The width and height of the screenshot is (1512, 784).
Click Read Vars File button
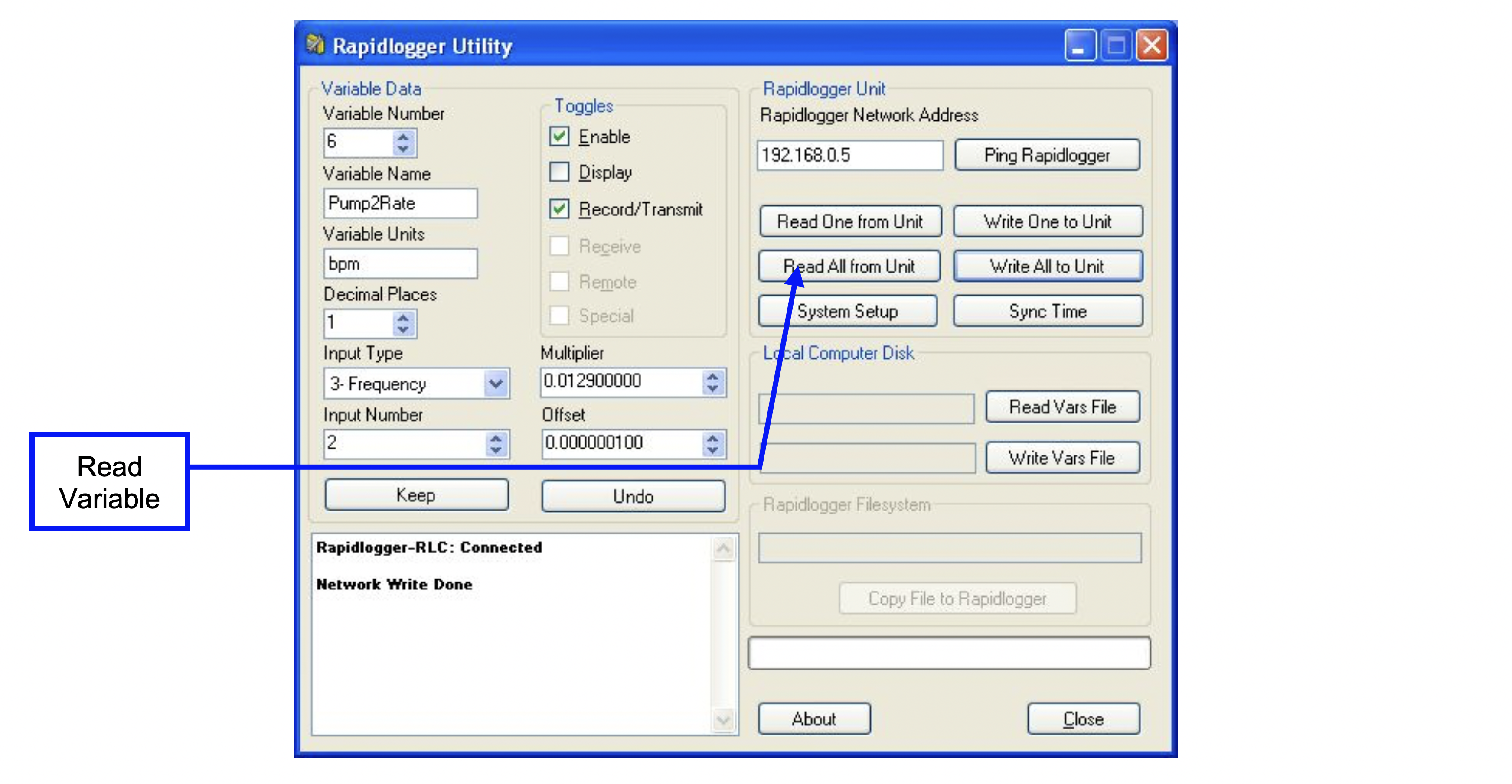coord(1062,407)
